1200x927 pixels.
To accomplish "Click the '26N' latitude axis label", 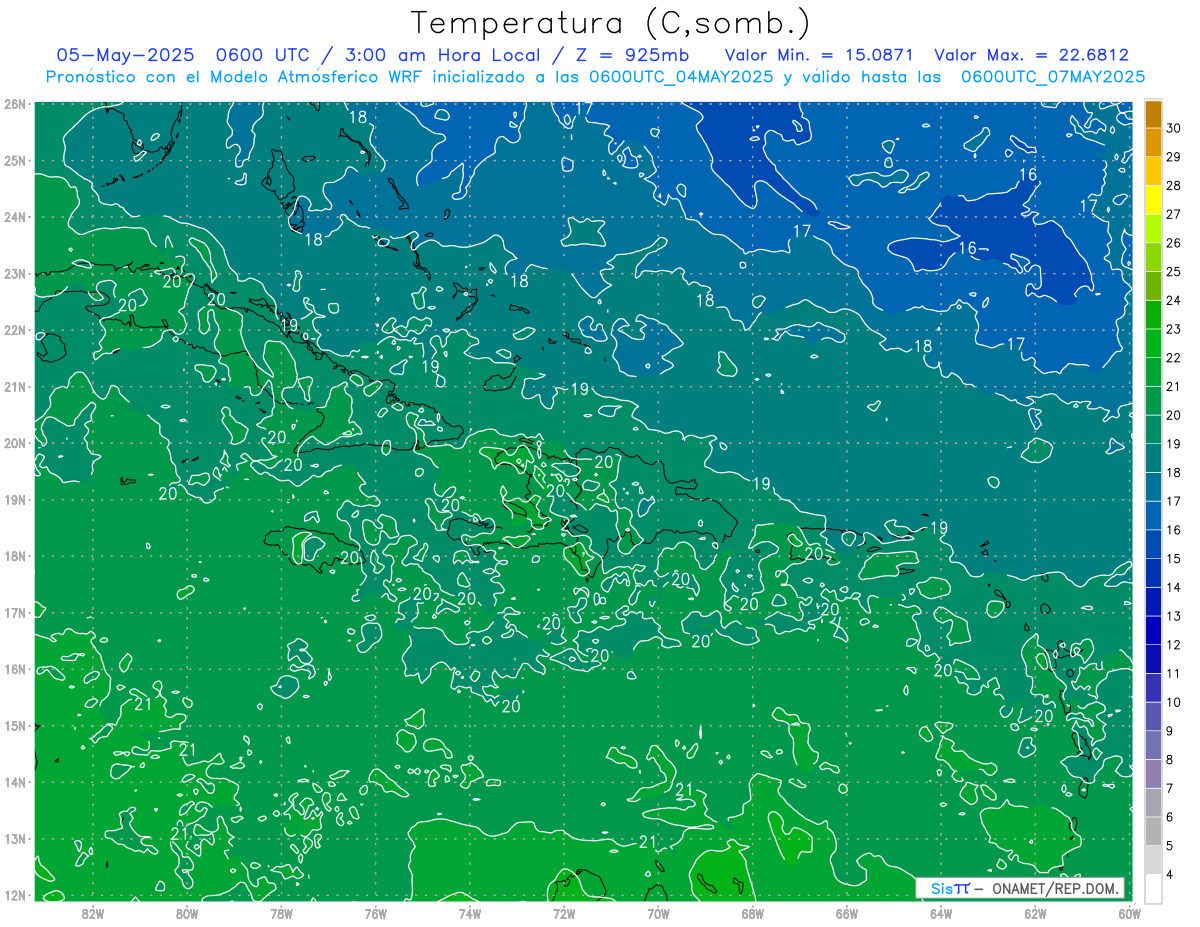I will coord(14,104).
